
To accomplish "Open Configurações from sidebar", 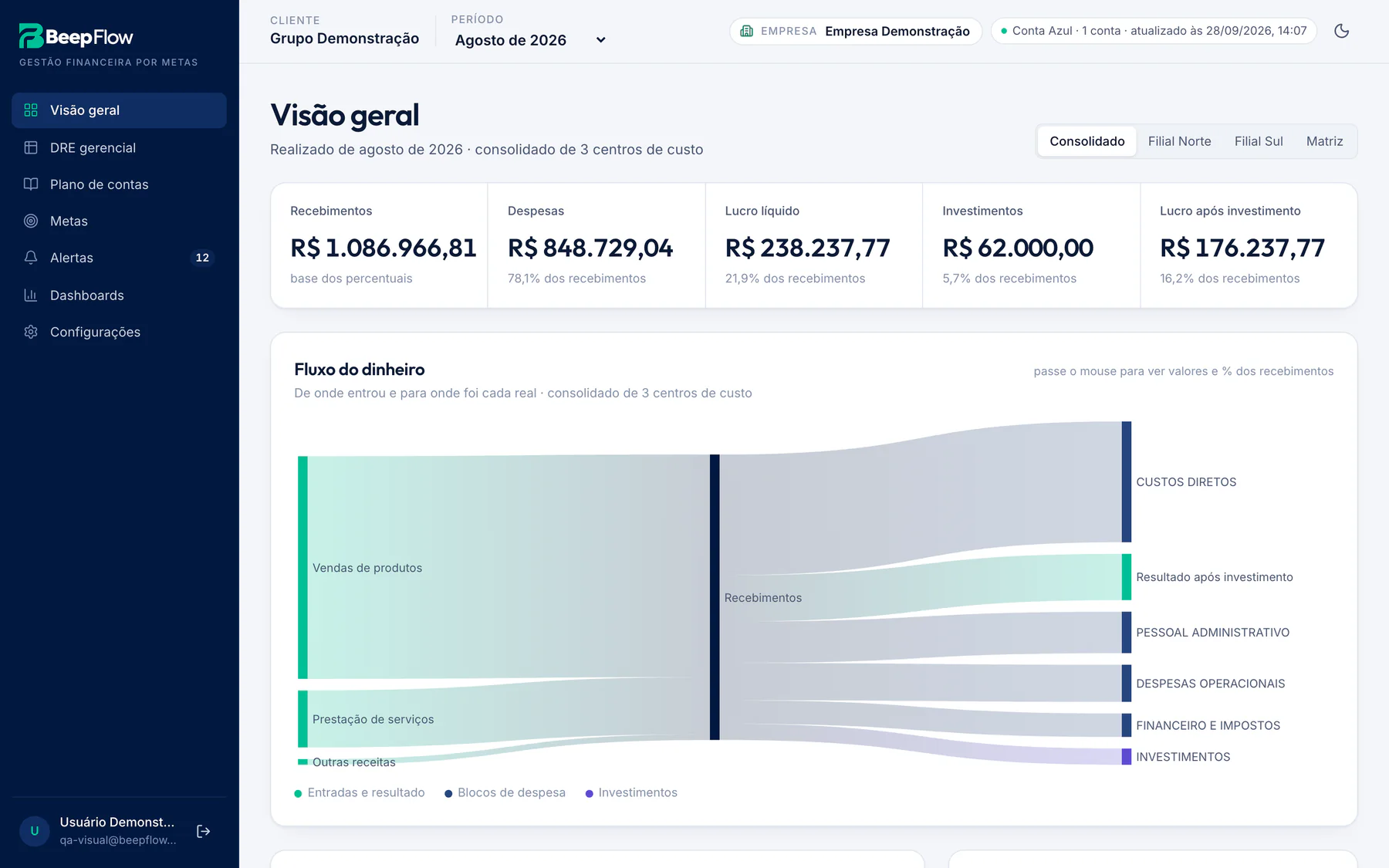I will tap(119, 332).
